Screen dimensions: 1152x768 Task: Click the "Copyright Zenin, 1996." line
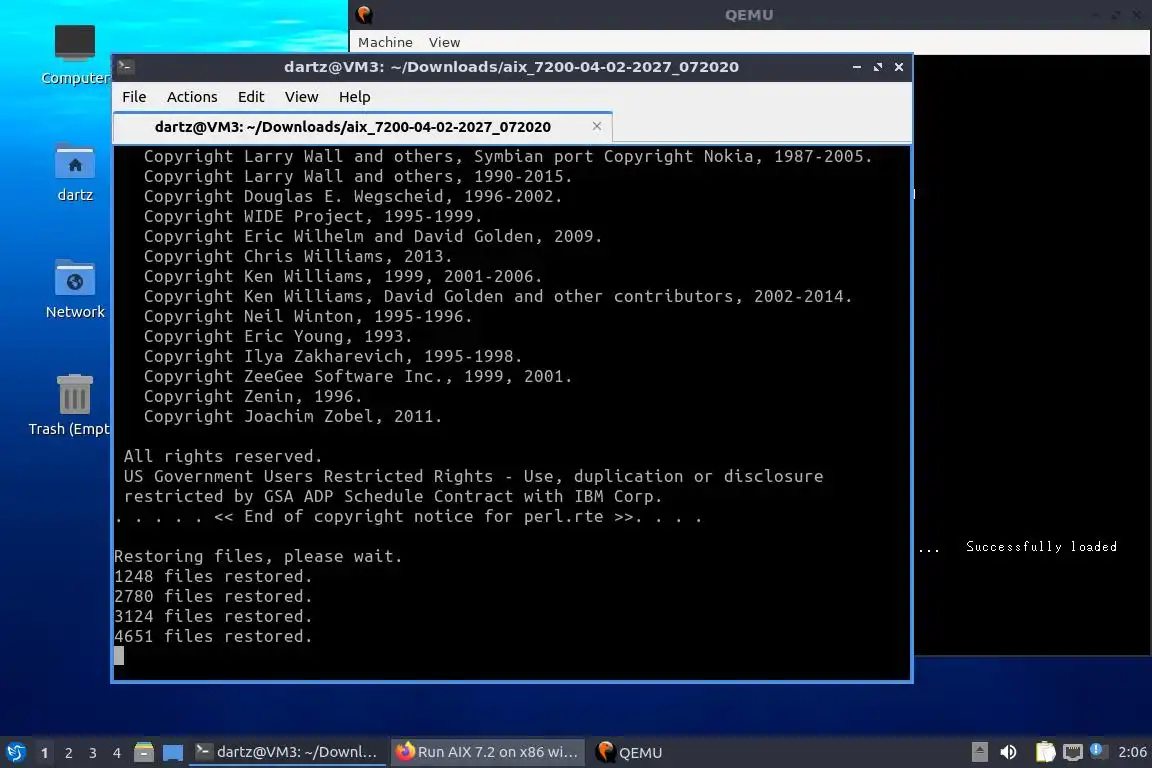pyautogui.click(x=253, y=396)
